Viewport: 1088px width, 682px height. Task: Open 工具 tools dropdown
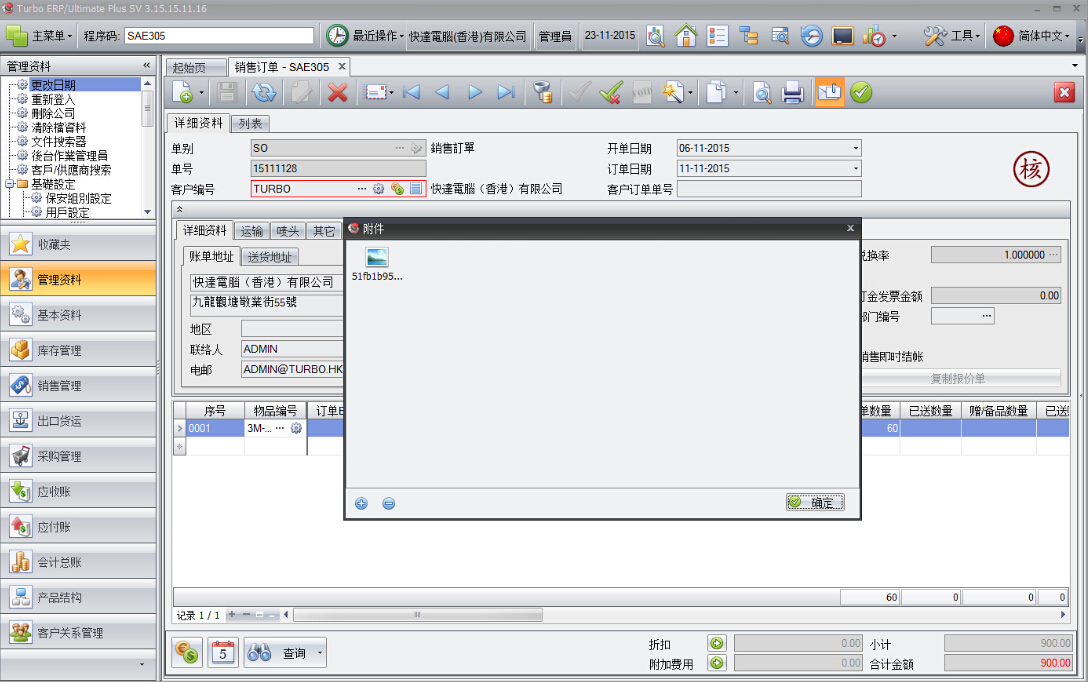951,35
